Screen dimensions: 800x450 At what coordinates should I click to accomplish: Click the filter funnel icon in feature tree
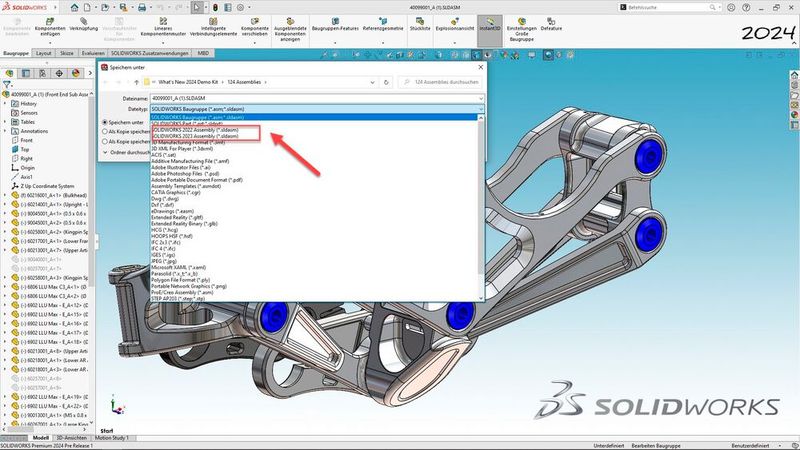7,85
